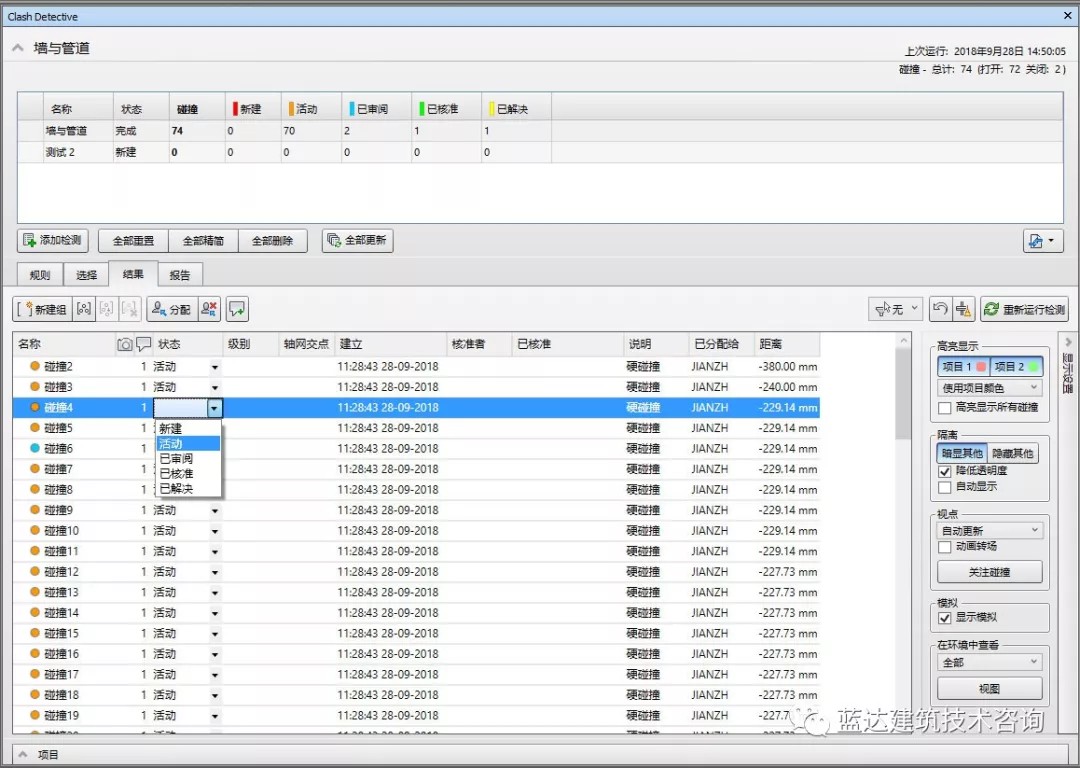1080x768 pixels.
Task: Click the 重新运行检测 button
Action: (x=1024, y=310)
